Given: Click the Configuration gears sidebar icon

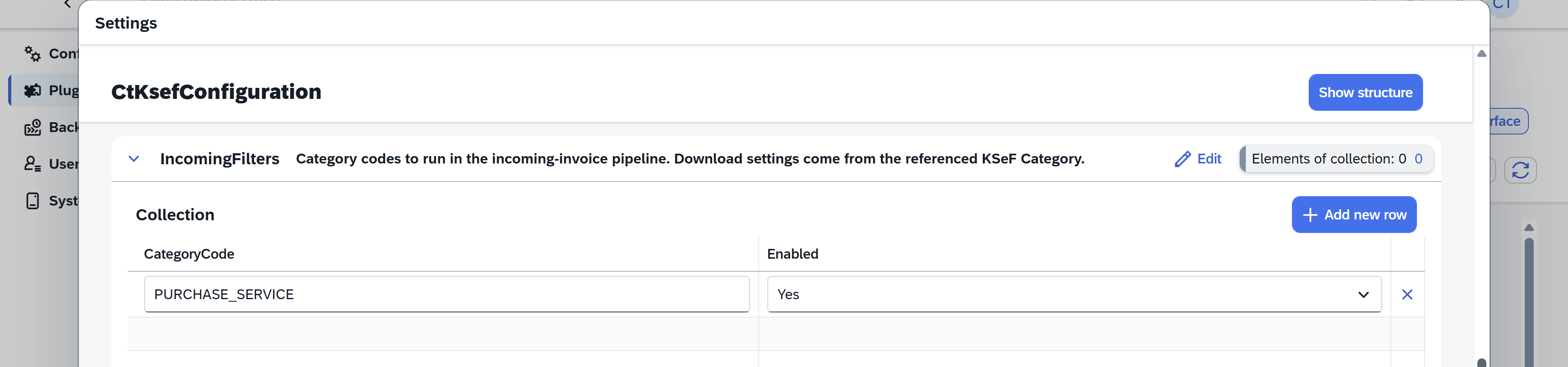Looking at the screenshot, I should [32, 54].
